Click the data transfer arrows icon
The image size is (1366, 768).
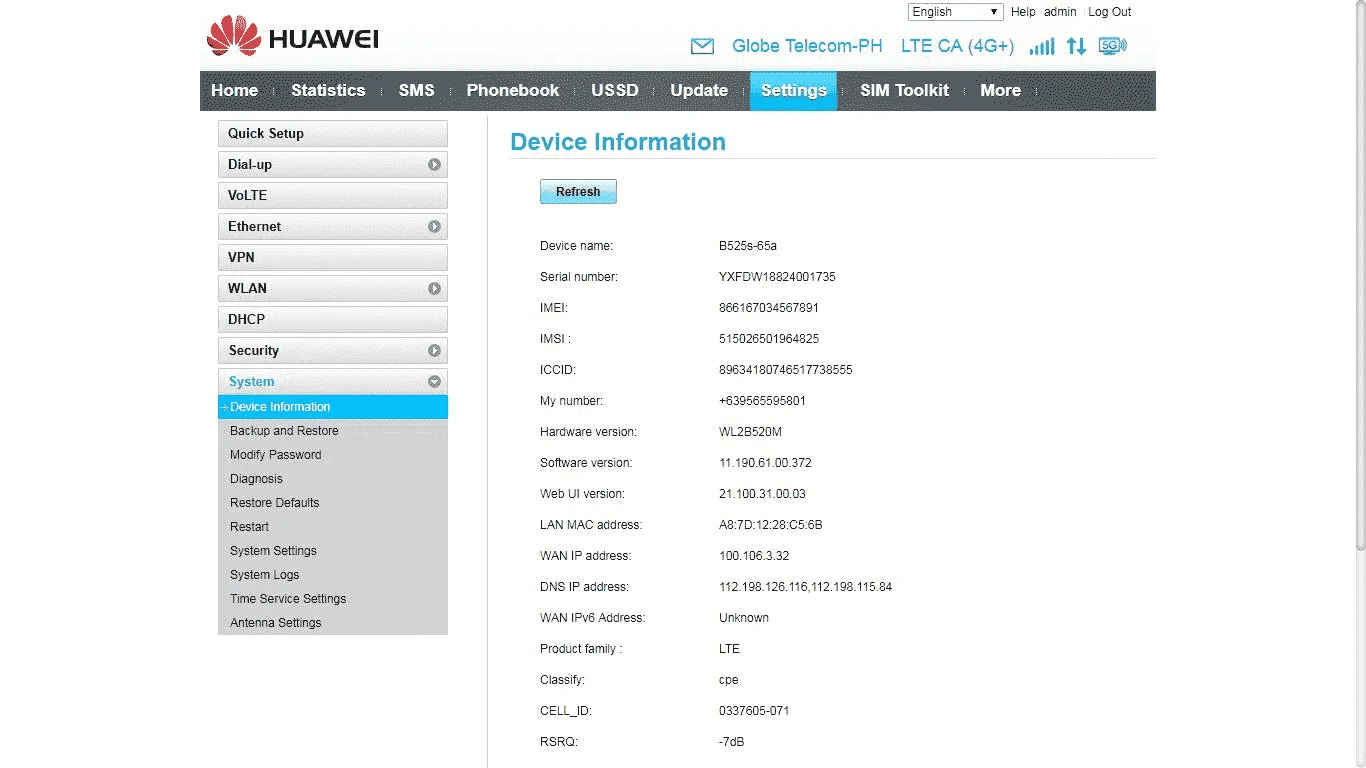point(1076,46)
